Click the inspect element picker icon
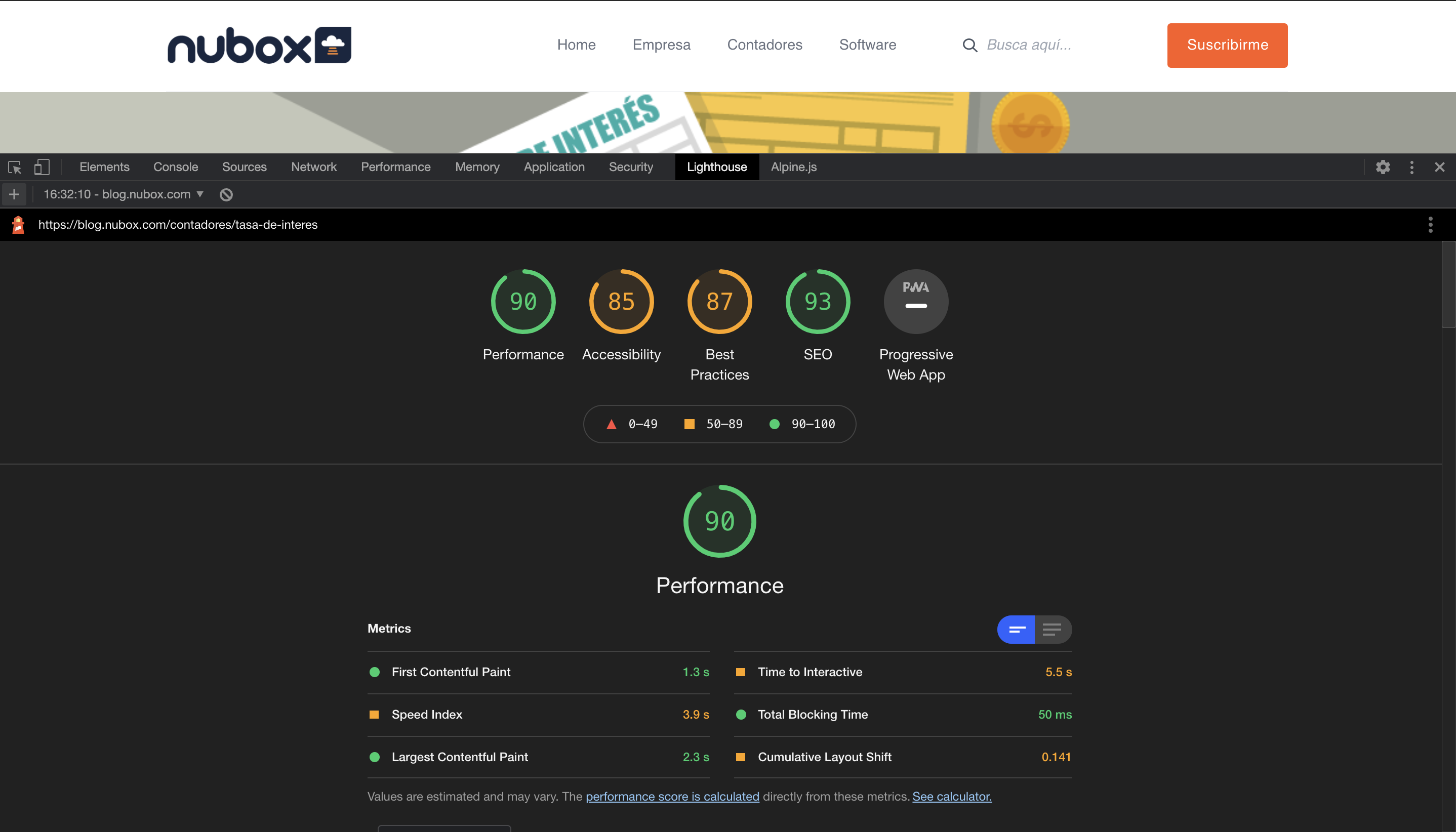 [x=15, y=168]
